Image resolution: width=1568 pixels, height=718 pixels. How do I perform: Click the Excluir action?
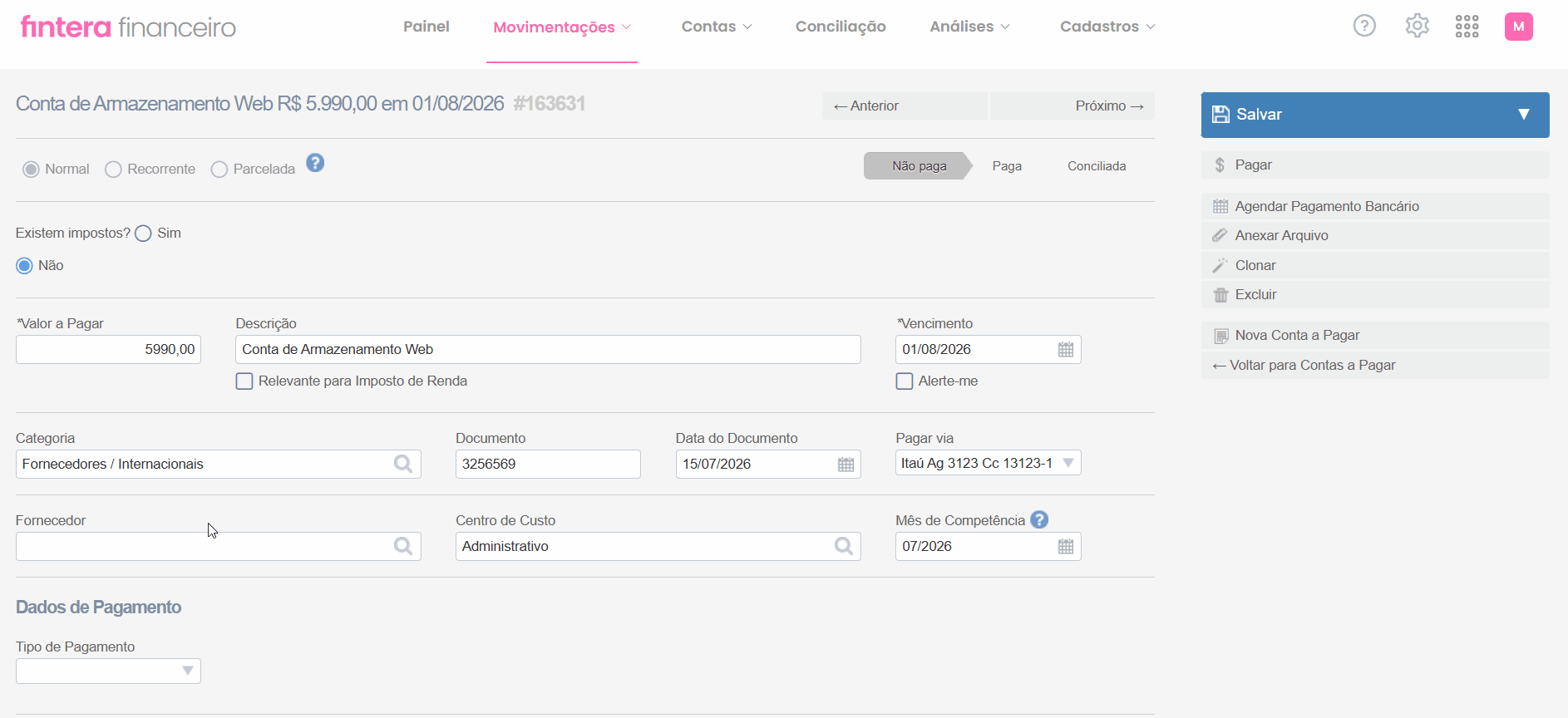(x=1375, y=295)
